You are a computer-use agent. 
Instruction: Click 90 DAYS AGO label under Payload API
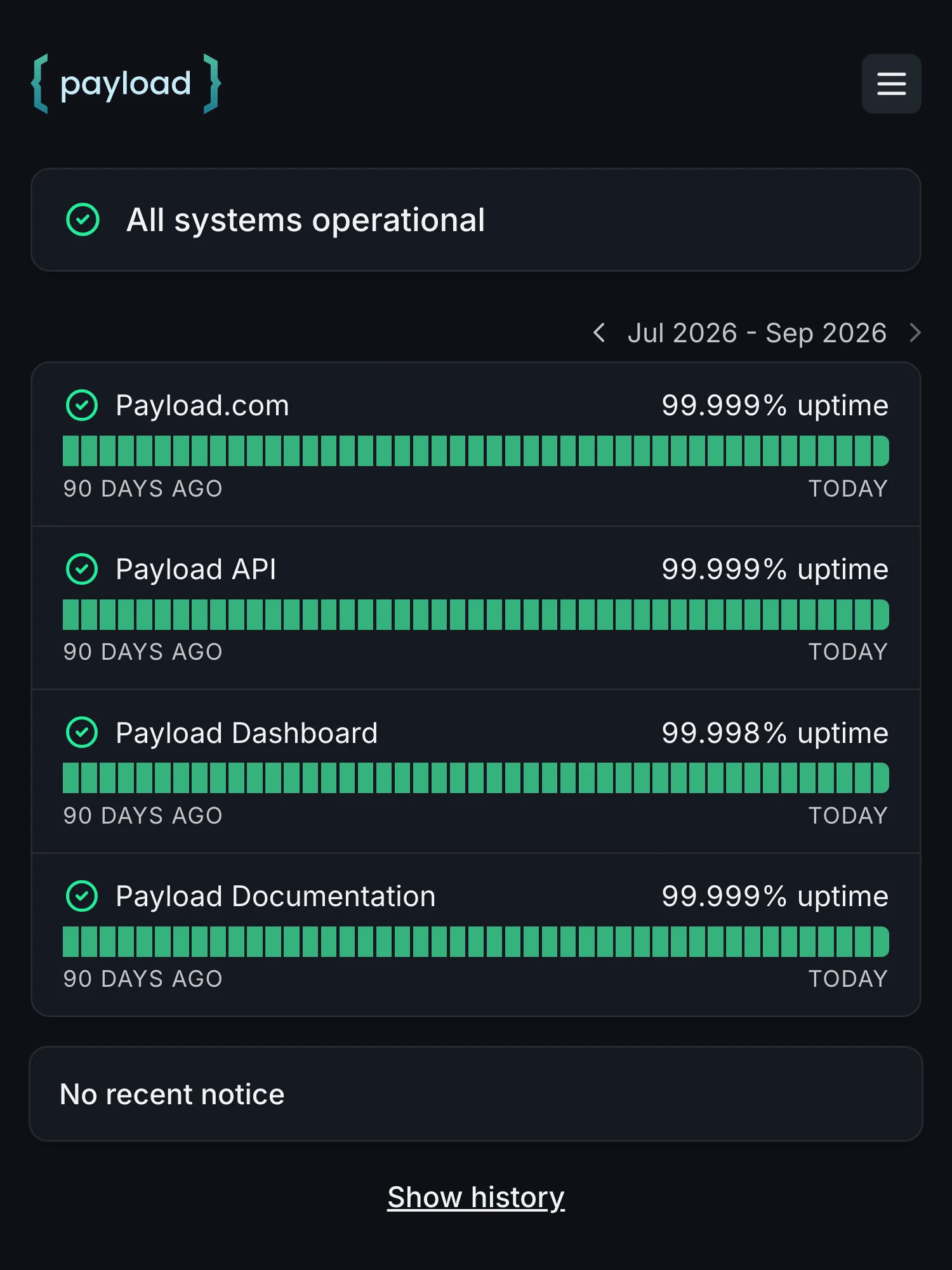pyautogui.click(x=143, y=652)
